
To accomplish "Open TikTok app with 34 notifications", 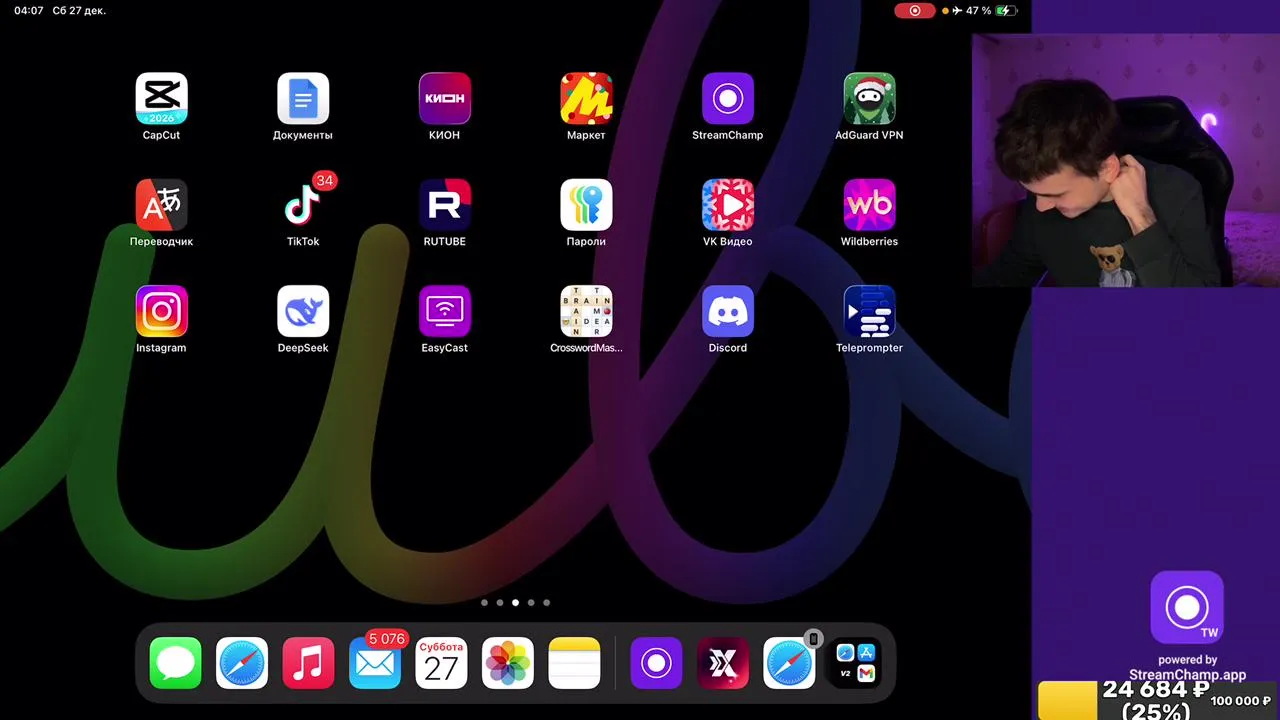I will click(303, 205).
